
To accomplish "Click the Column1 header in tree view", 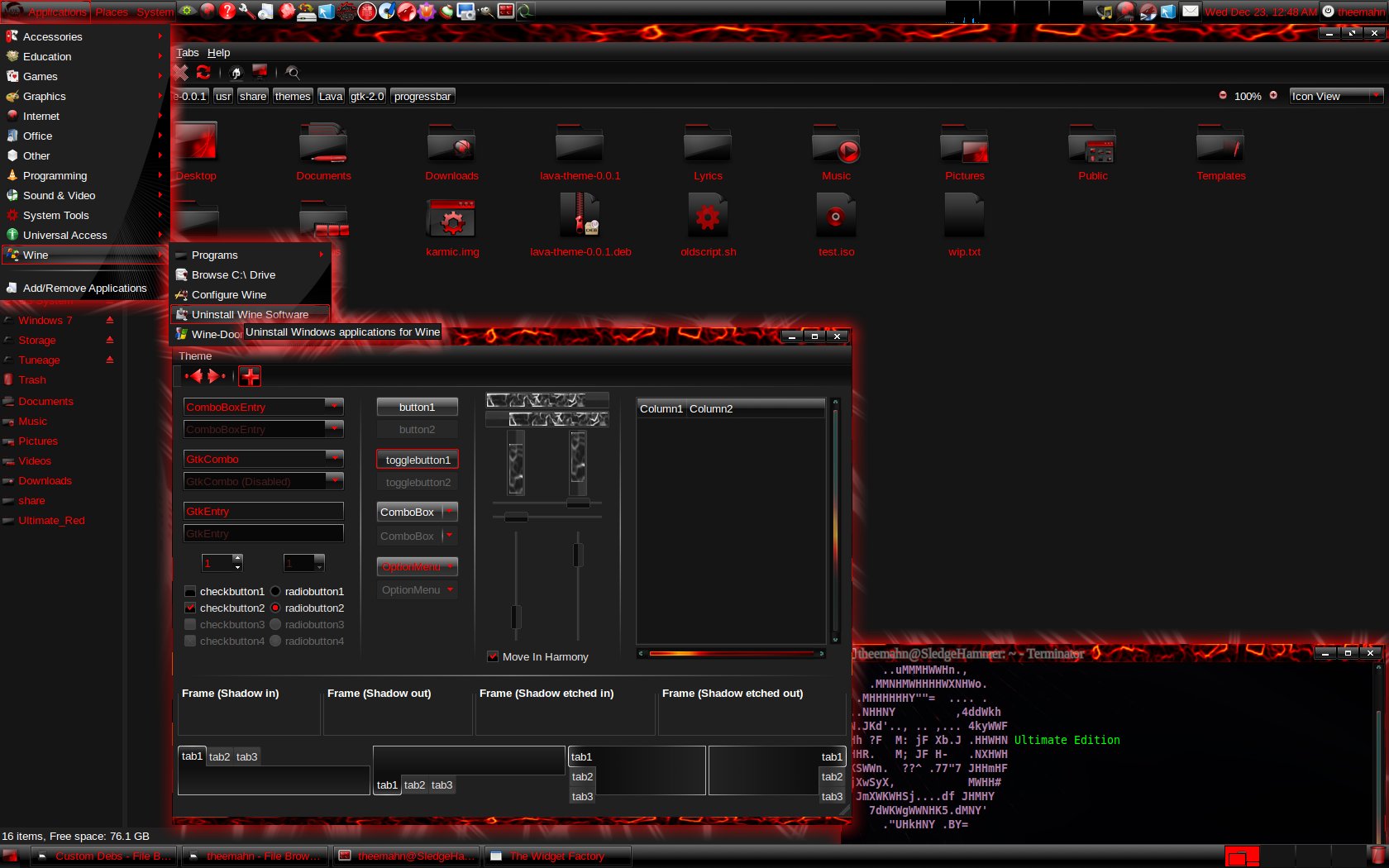I will (661, 408).
